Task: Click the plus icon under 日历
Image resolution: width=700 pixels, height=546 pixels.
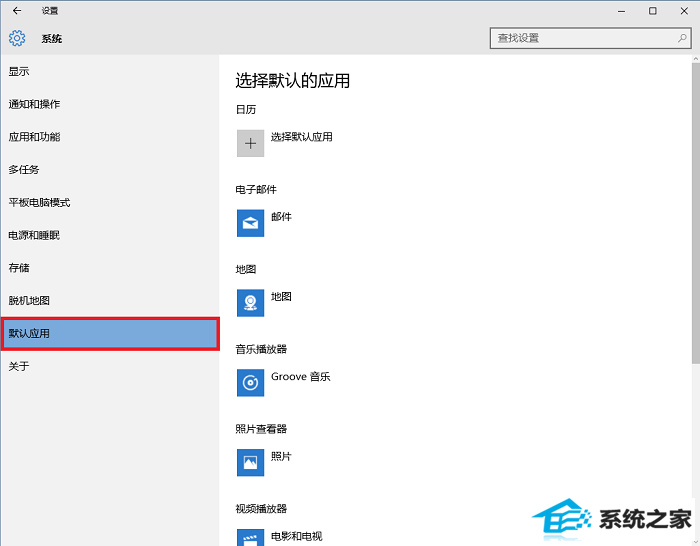Action: [x=250, y=143]
